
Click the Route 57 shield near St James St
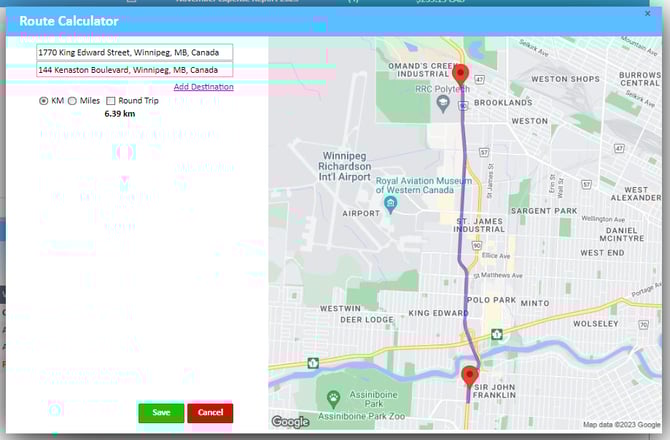[484, 153]
